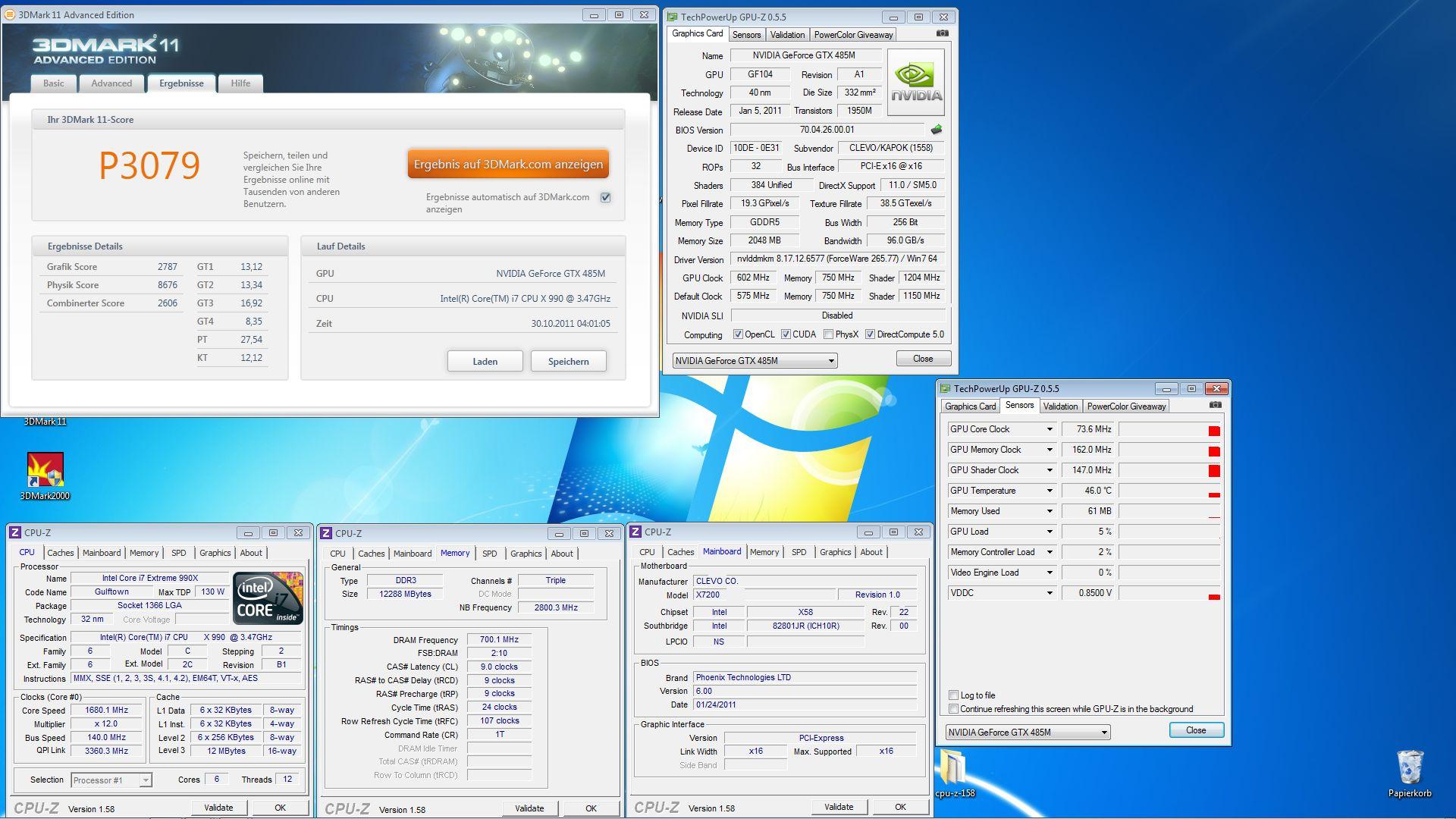The height and width of the screenshot is (819, 1456).
Task: Open the cpu-z-158 folder on desktop
Action: (x=955, y=773)
